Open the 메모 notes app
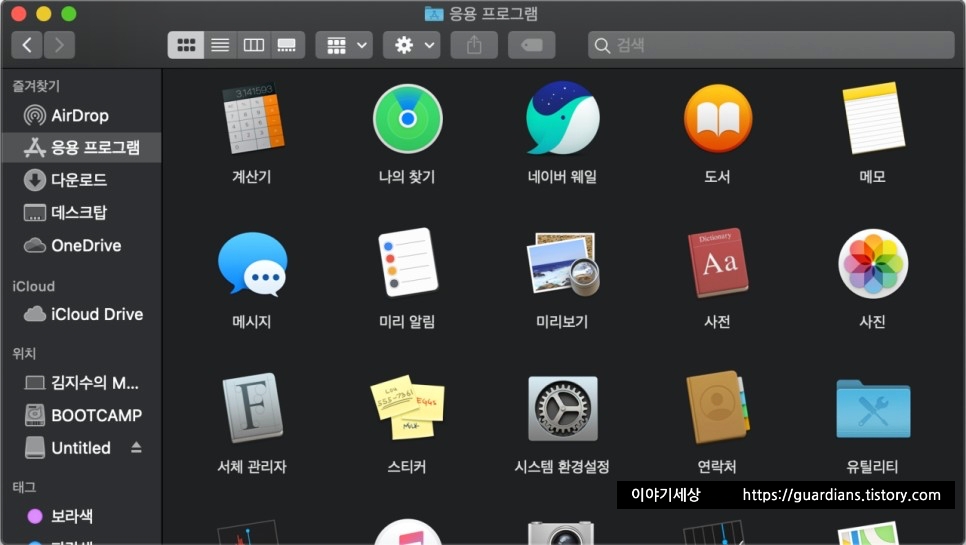The width and height of the screenshot is (966, 545). [873, 118]
